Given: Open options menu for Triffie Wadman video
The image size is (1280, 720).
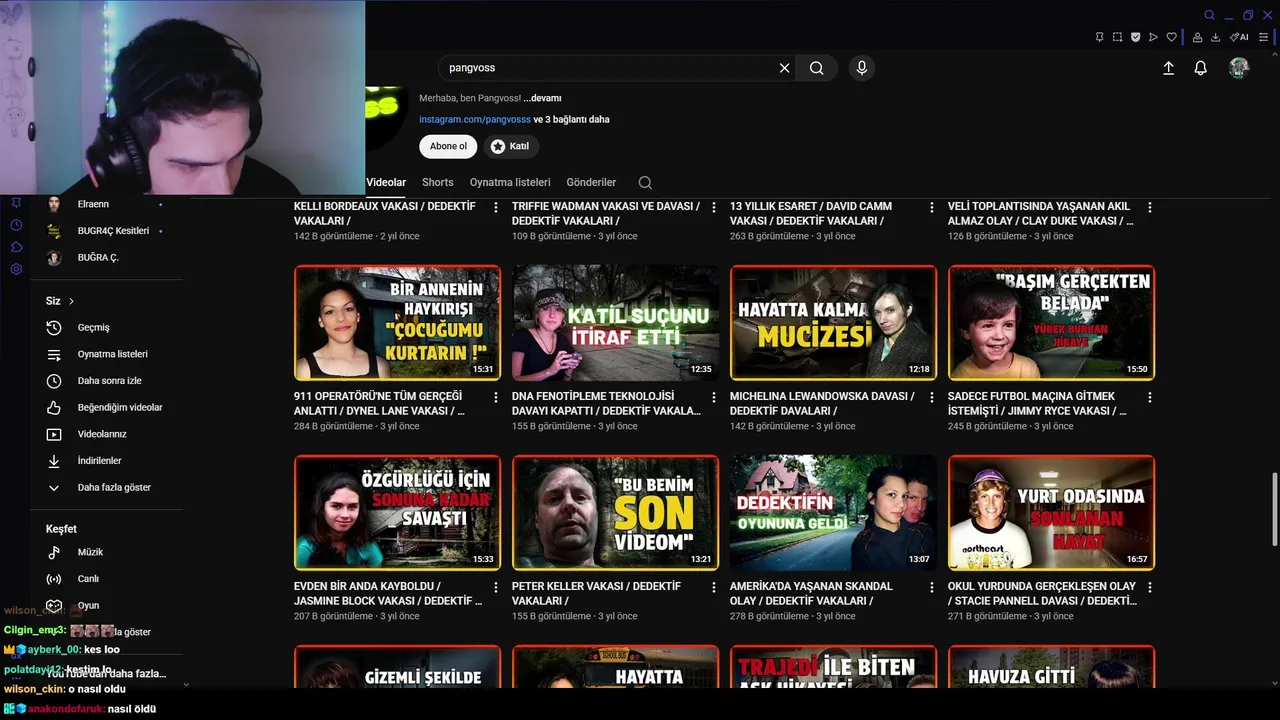Looking at the screenshot, I should [714, 207].
